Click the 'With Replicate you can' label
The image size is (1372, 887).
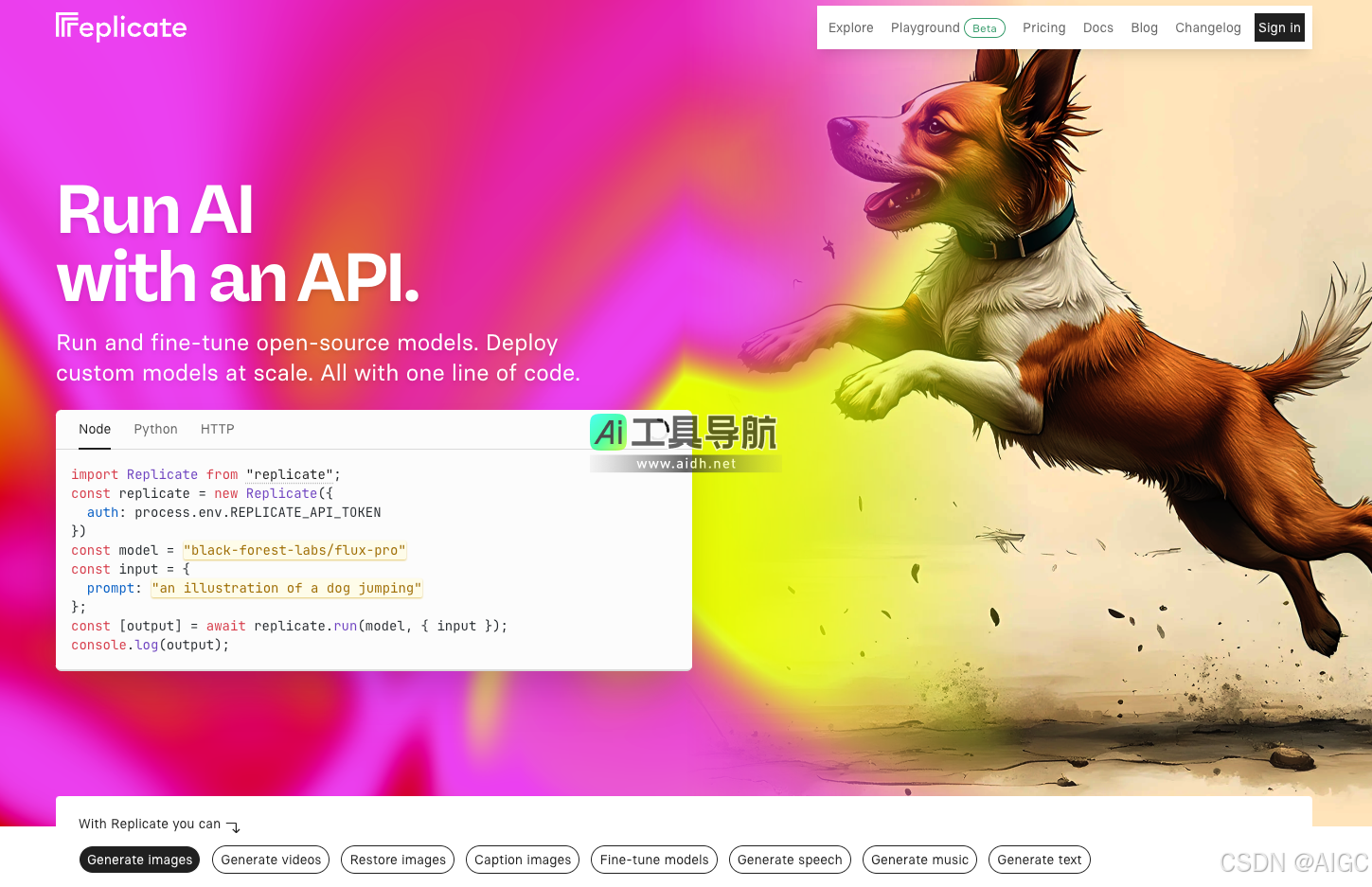point(150,825)
